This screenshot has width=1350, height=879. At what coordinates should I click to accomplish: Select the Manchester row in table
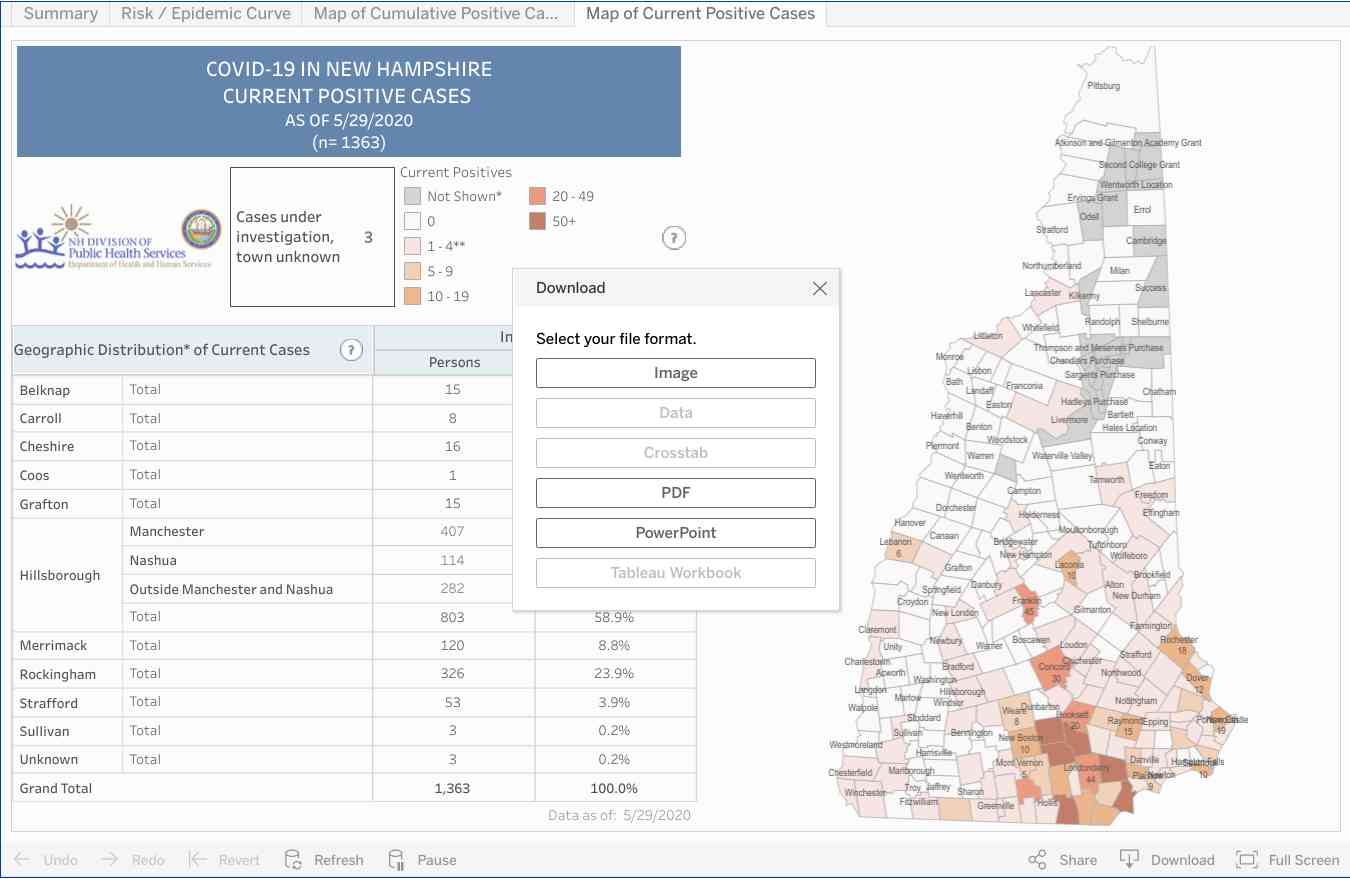pos(167,532)
